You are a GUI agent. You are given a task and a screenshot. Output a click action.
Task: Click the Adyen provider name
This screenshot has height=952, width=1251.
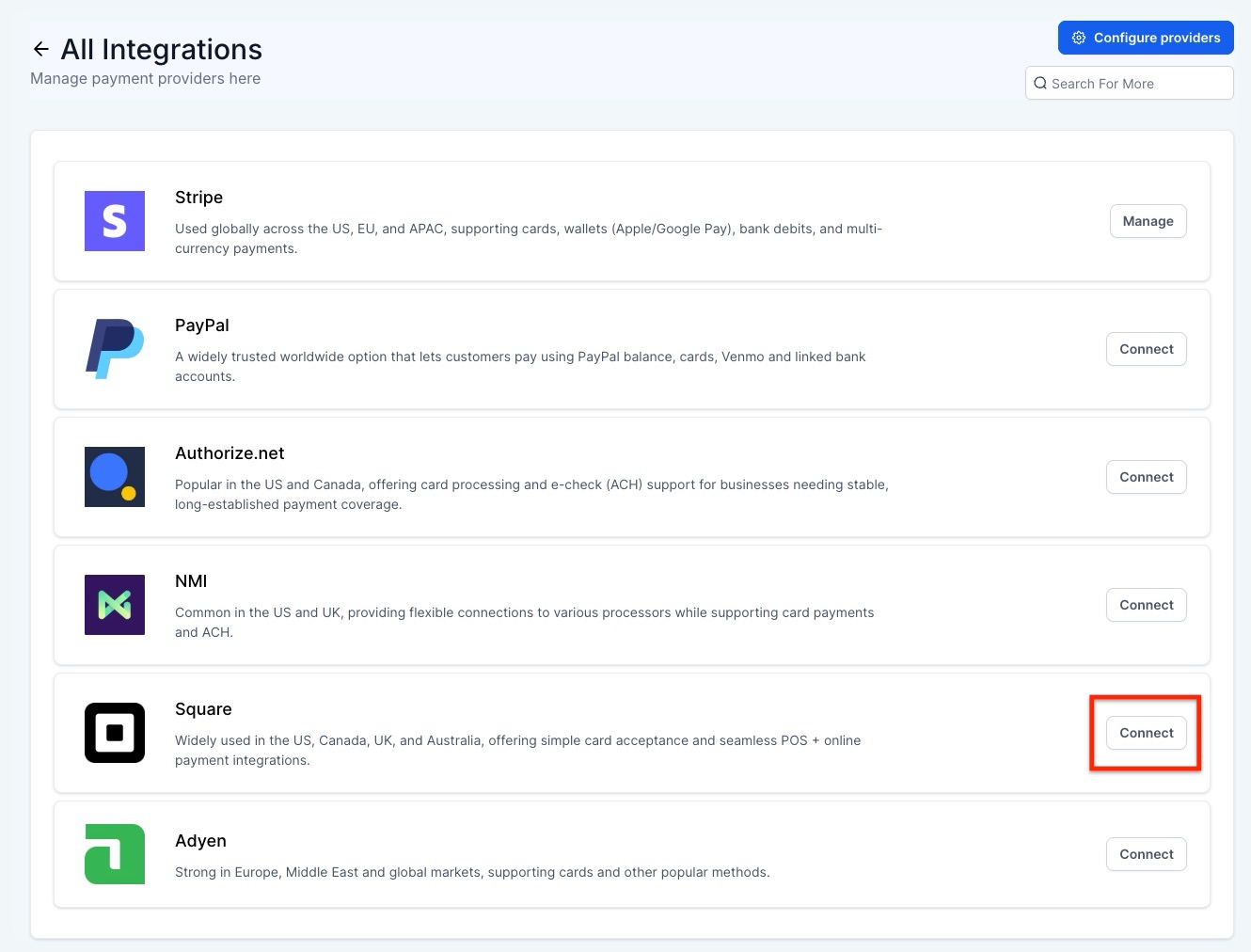click(200, 841)
